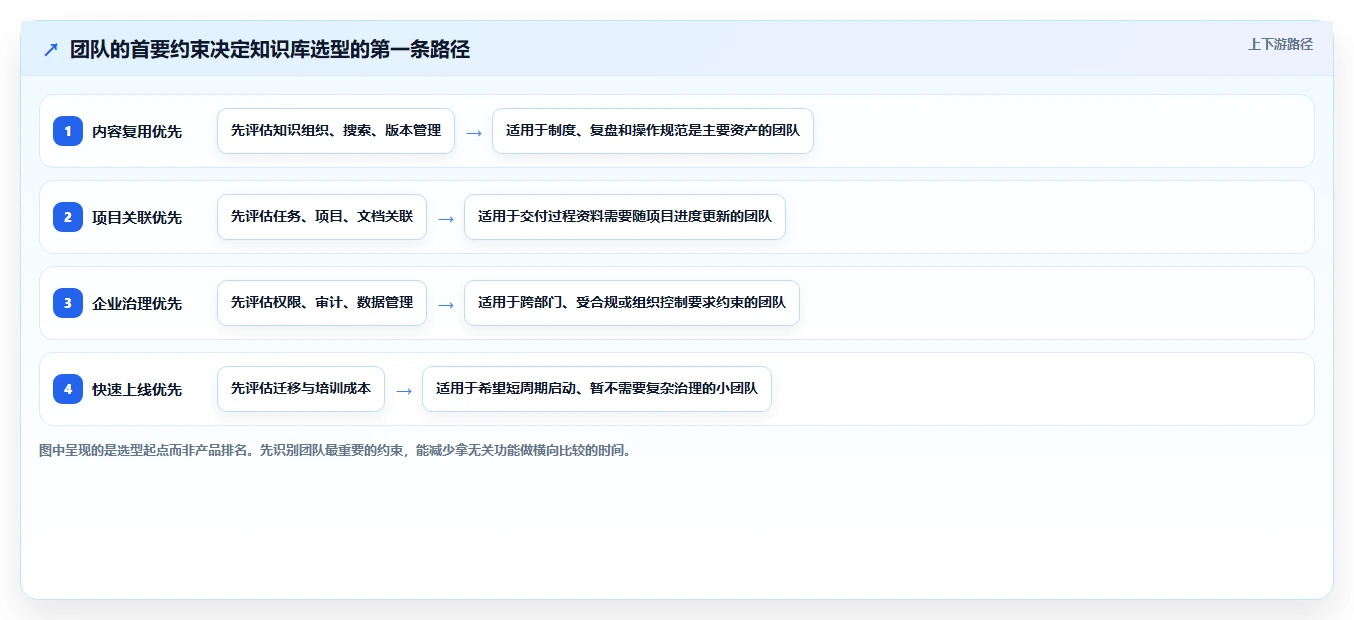Image resolution: width=1354 pixels, height=620 pixels.
Task: Click the arrow in the 企业治理优先 row
Action: click(446, 304)
